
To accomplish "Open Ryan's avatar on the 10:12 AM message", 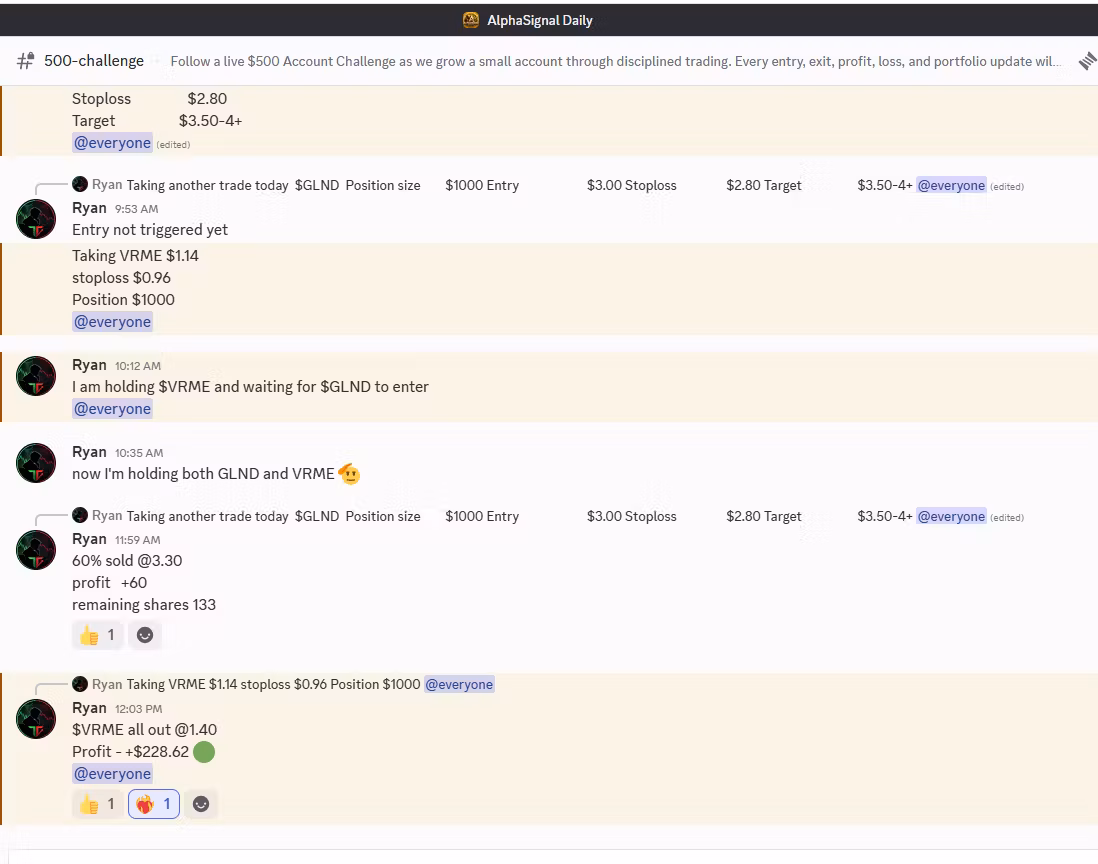I will [x=36, y=376].
